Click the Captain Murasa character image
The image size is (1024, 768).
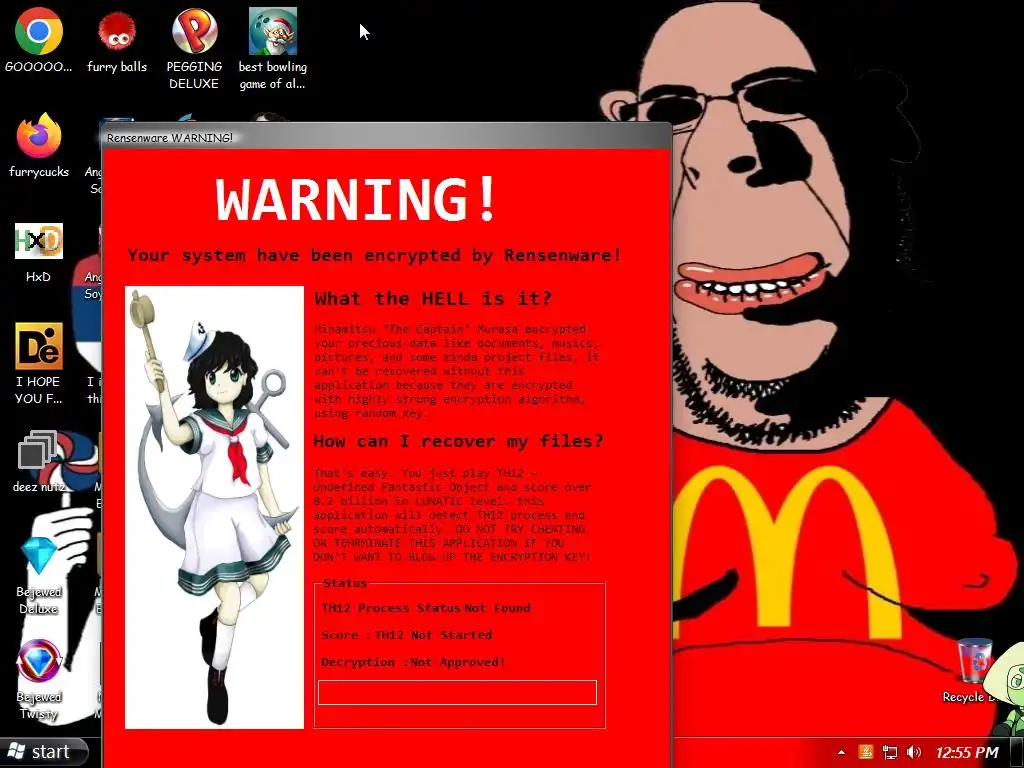[x=214, y=507]
